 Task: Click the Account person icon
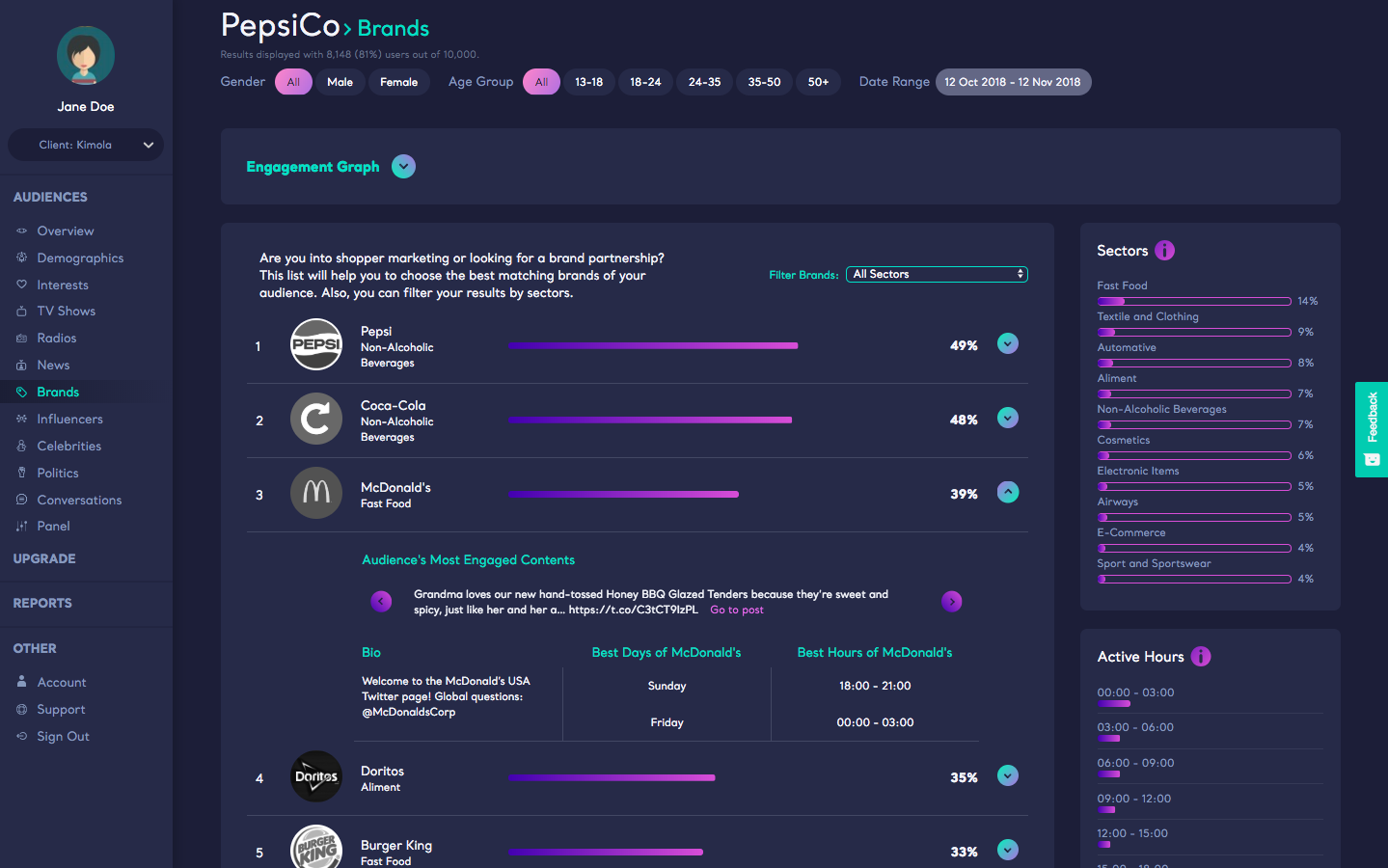pyautogui.click(x=21, y=682)
